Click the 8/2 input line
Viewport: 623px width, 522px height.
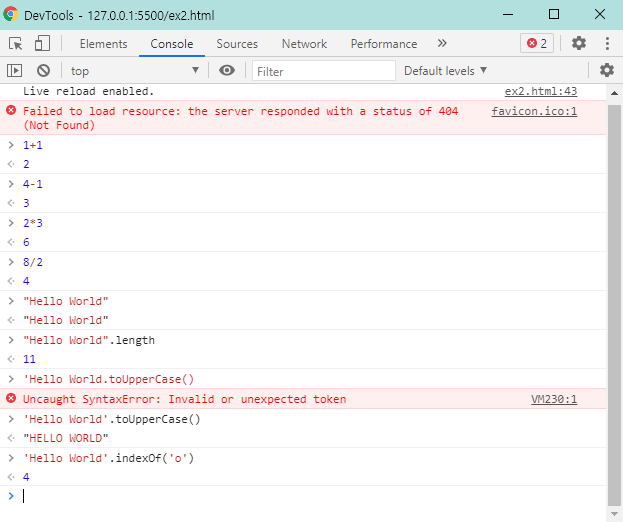(x=33, y=262)
